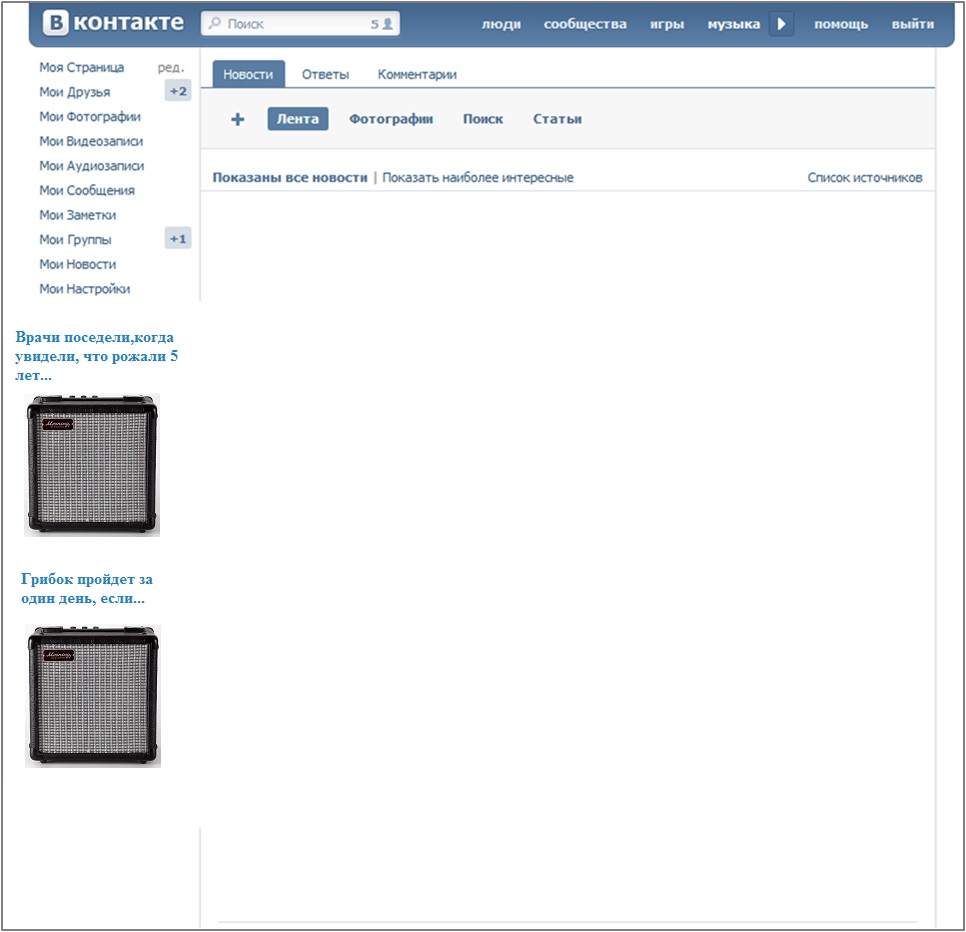Click выйти to log out
Viewport: 966px width, 932px height.
[x=912, y=24]
